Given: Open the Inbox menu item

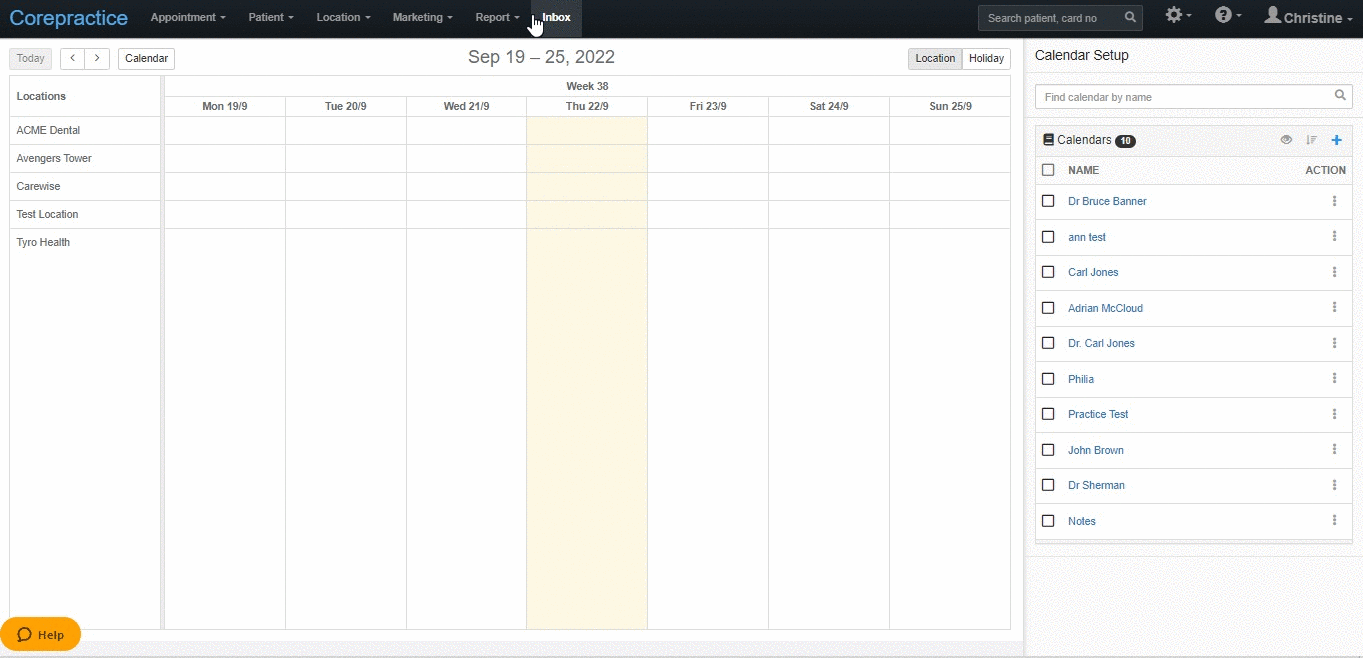Looking at the screenshot, I should click(x=557, y=18).
